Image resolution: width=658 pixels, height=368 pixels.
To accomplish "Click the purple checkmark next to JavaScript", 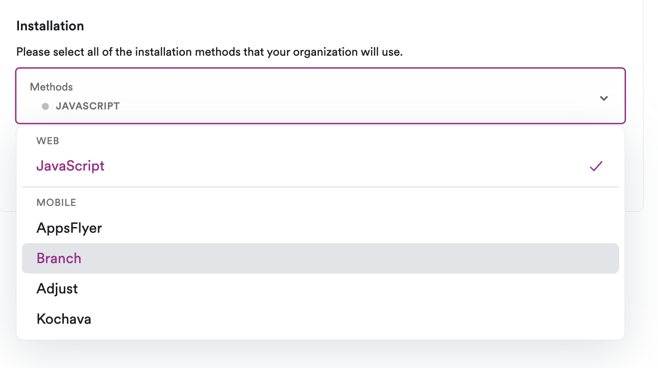I will [x=596, y=166].
